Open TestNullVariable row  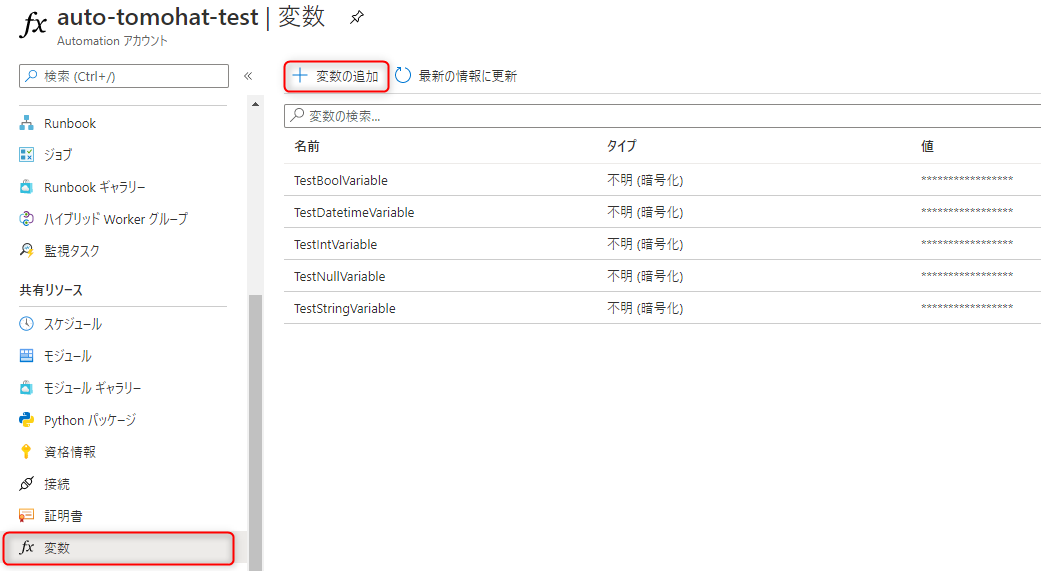click(663, 276)
